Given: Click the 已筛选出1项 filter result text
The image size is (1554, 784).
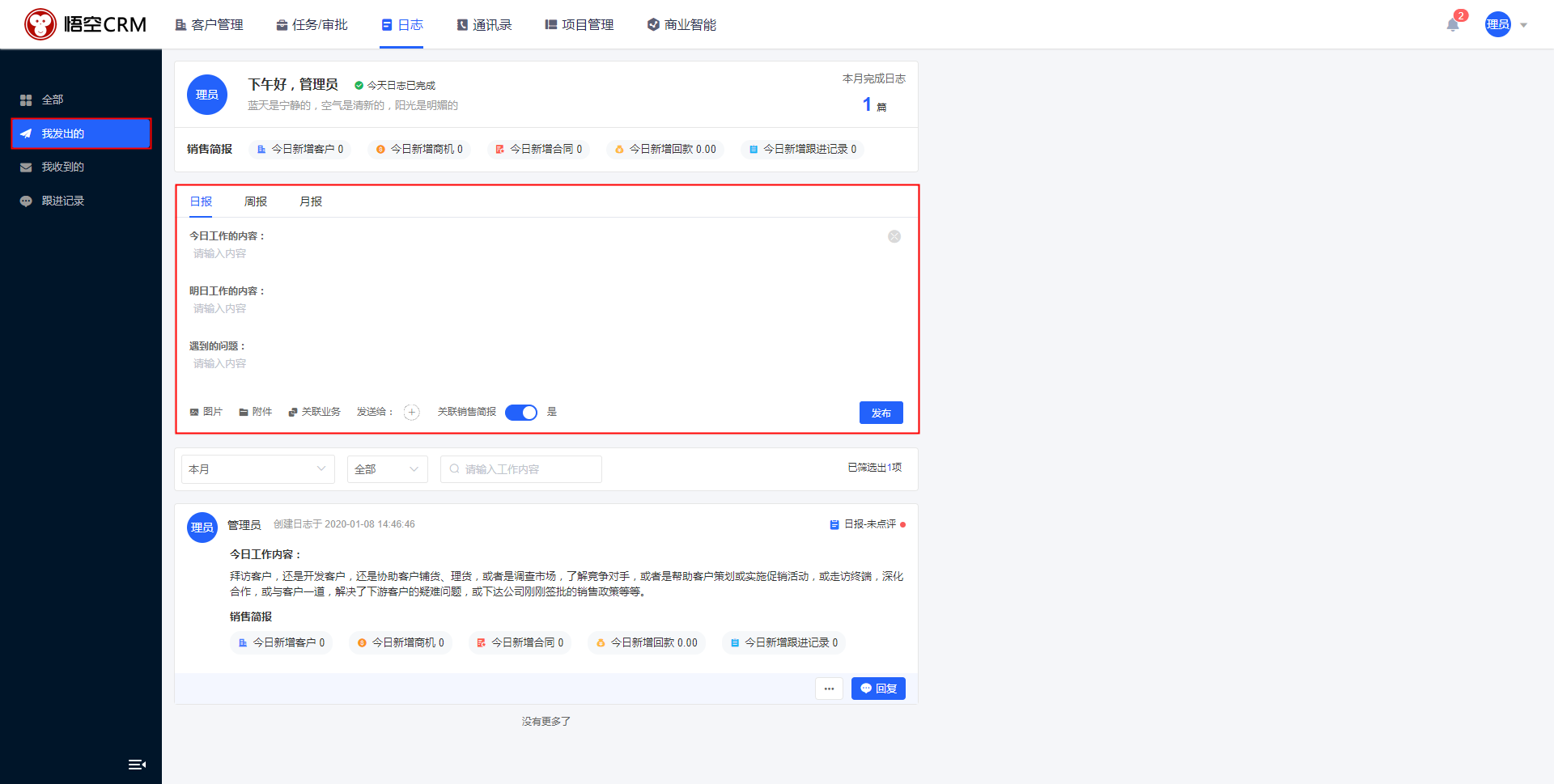Looking at the screenshot, I should tap(875, 468).
